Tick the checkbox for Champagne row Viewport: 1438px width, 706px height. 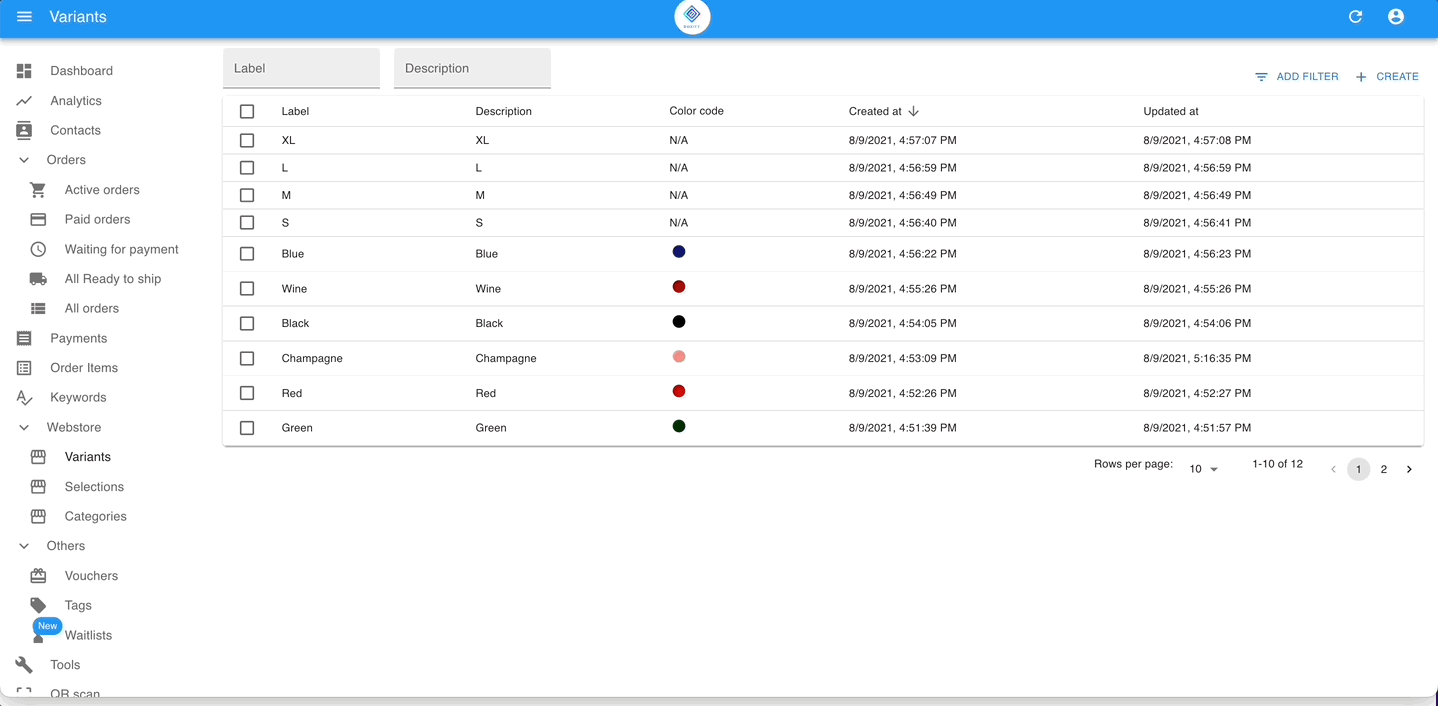click(247, 358)
